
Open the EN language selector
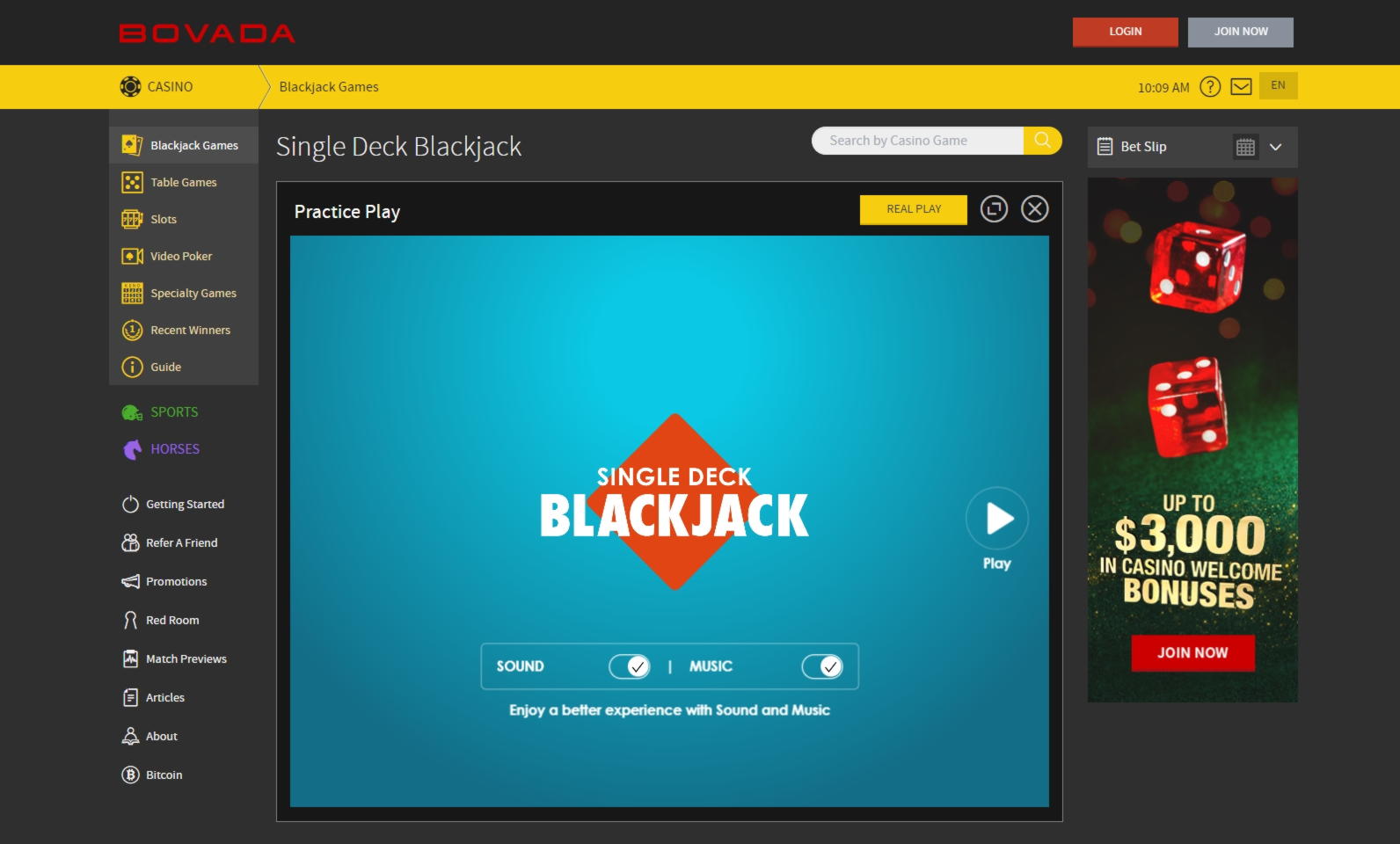click(1279, 85)
